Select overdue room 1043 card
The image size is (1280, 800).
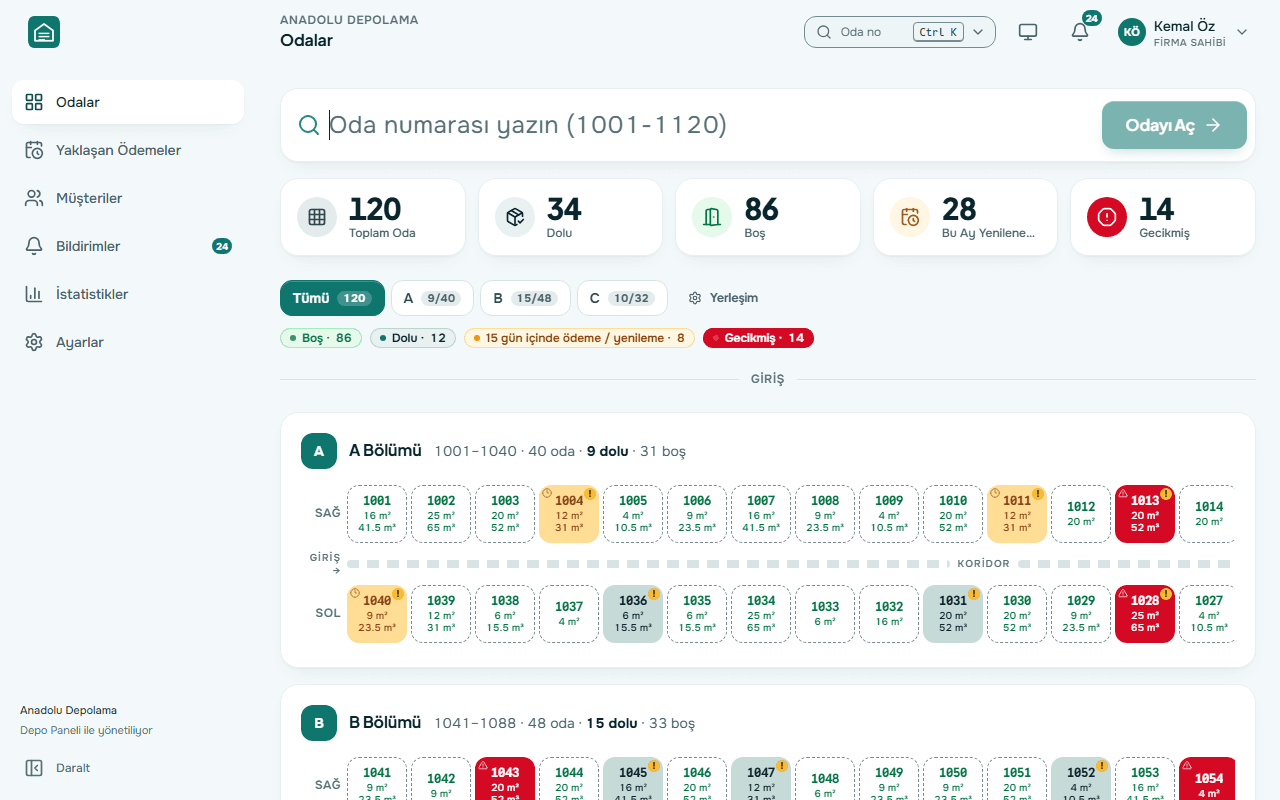505,779
